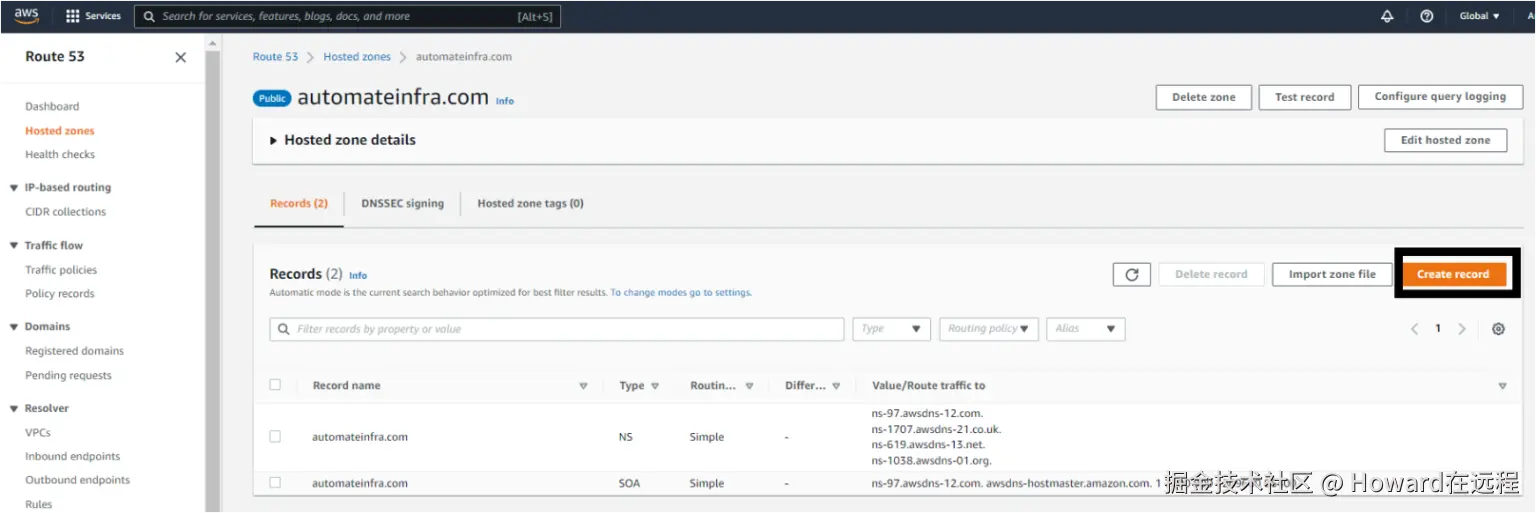Open the help question mark icon
The image size is (1536, 513).
pyautogui.click(x=1427, y=16)
